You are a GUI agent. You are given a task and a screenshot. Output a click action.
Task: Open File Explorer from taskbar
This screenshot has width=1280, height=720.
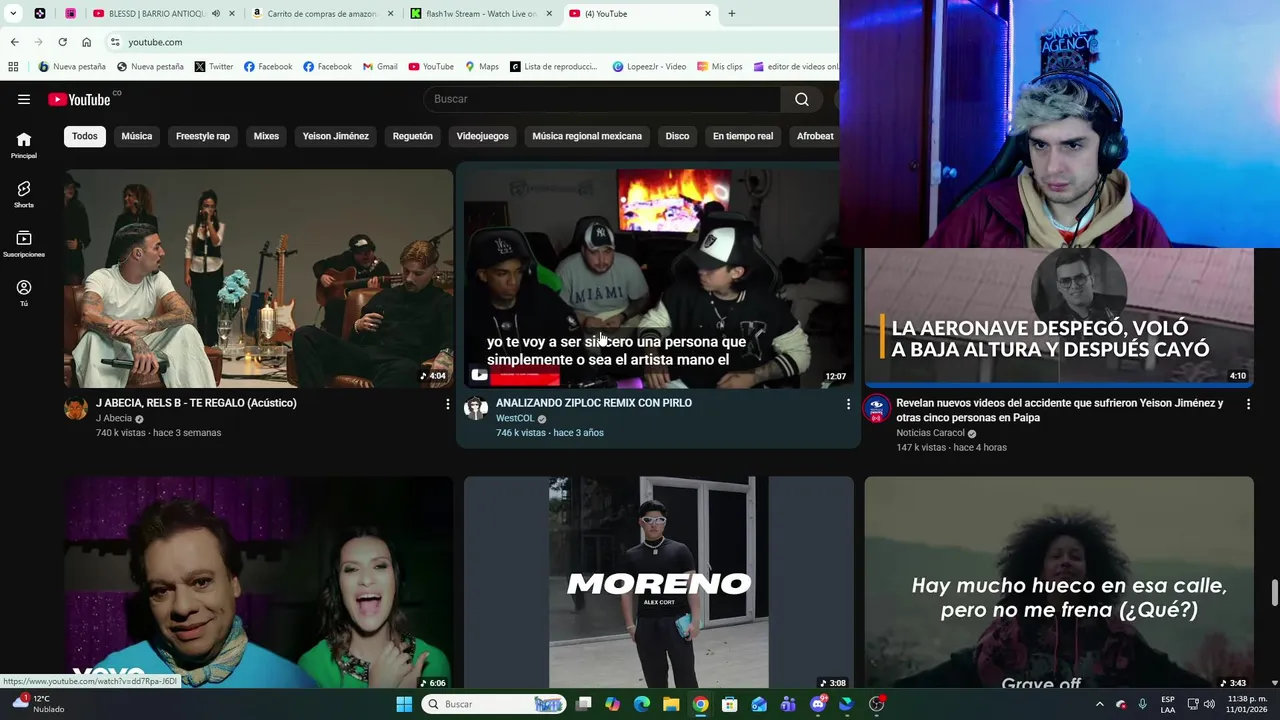tap(671, 704)
